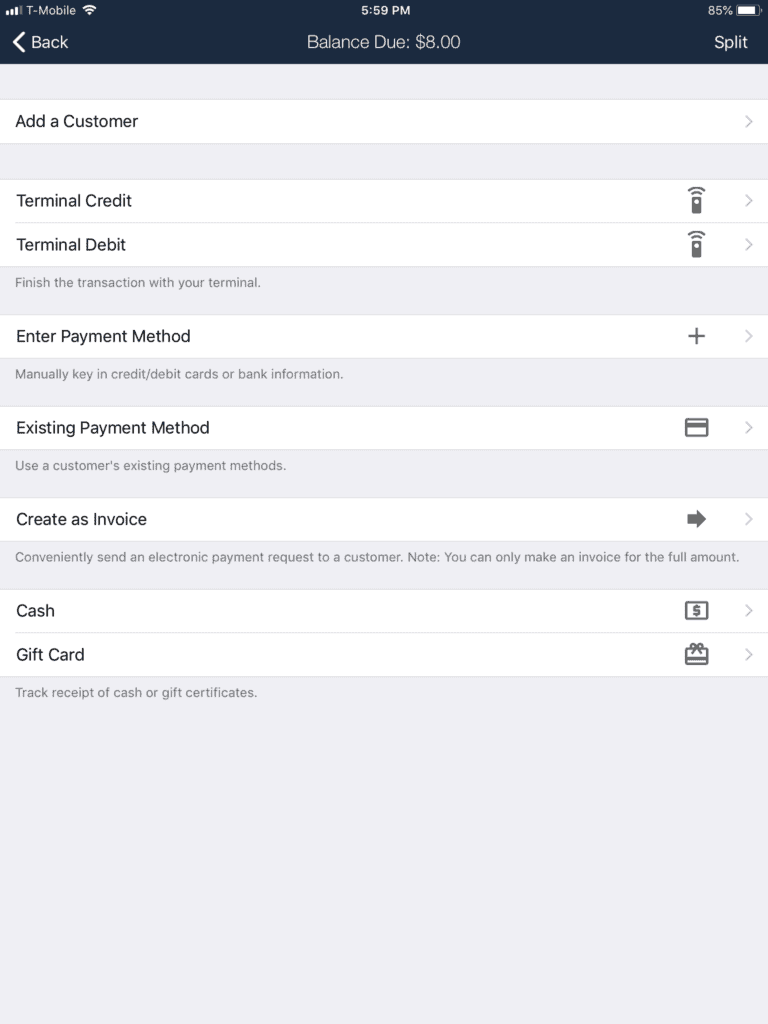
Task: Tap the Terminal Debit card reader icon
Action: click(x=696, y=244)
